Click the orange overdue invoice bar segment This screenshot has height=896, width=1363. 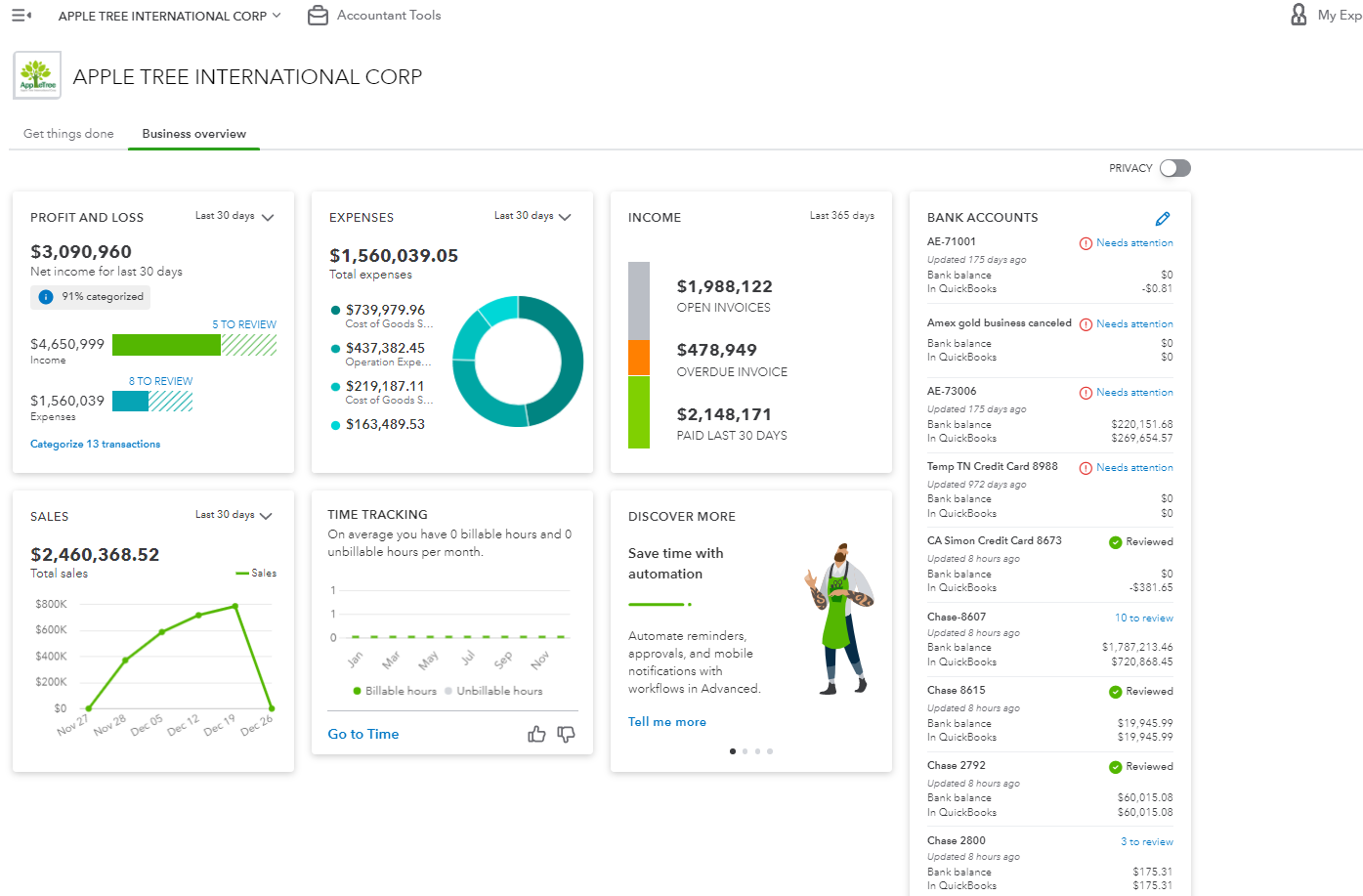(639, 358)
